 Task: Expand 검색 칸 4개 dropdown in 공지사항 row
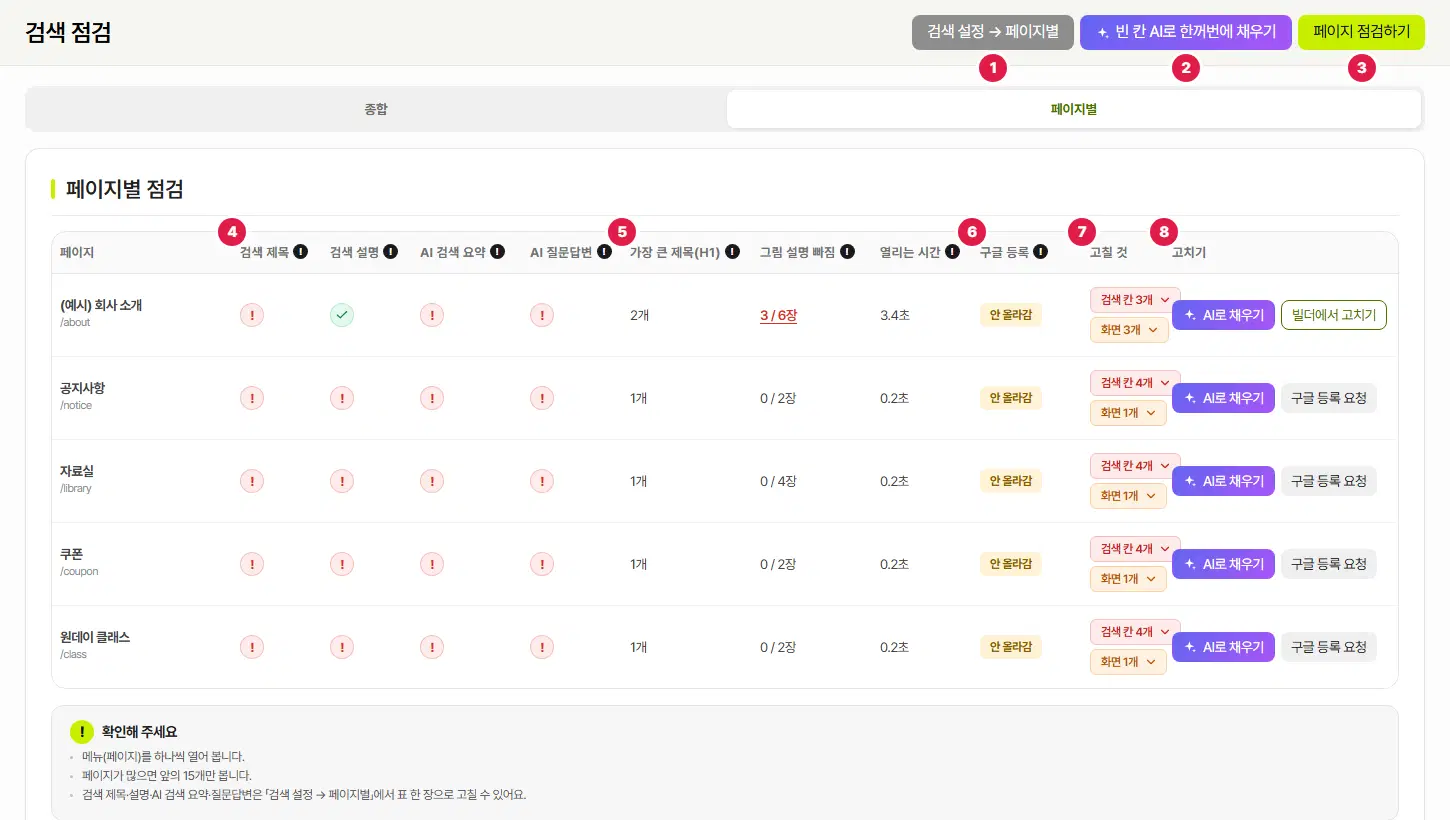pyautogui.click(x=1135, y=383)
